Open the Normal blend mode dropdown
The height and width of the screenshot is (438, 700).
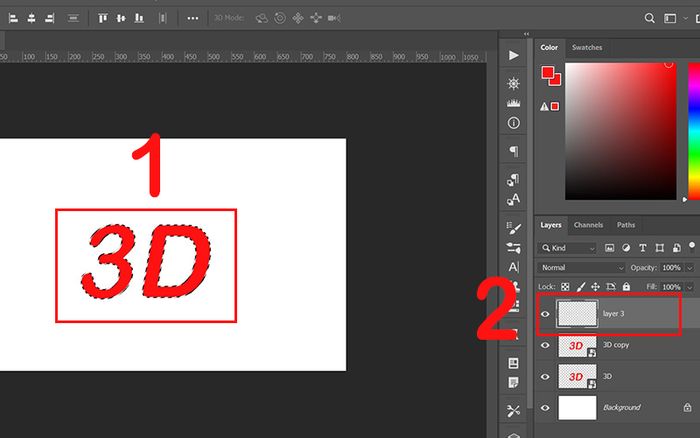click(x=582, y=267)
